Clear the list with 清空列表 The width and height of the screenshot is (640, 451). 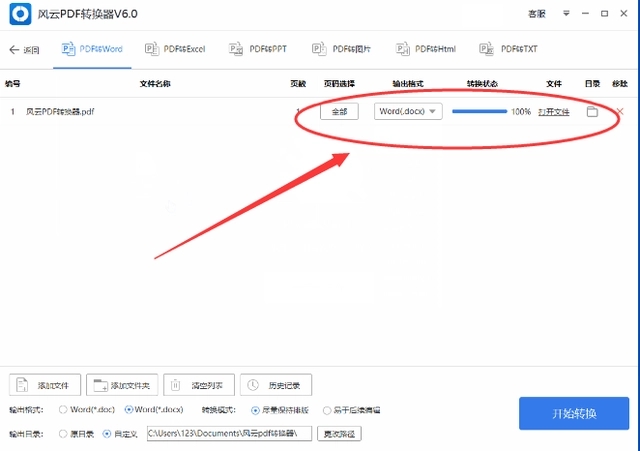tap(199, 385)
